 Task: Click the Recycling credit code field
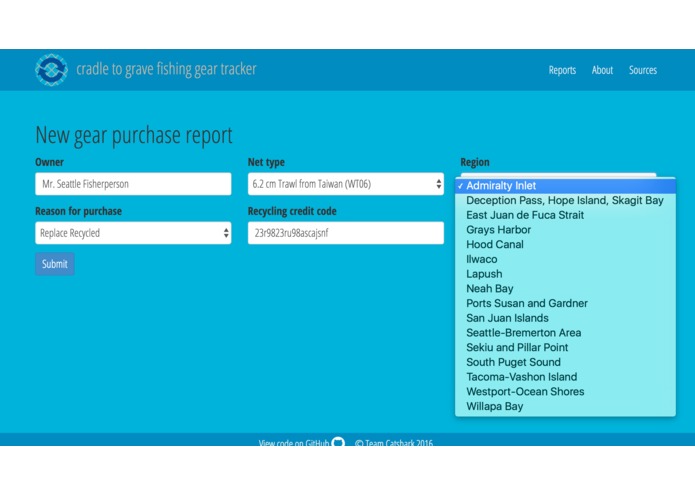coord(346,233)
